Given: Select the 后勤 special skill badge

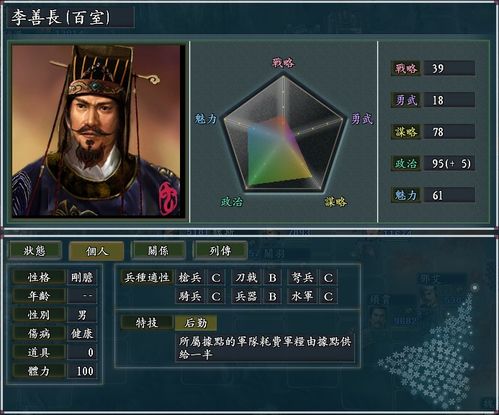Looking at the screenshot, I should pyautogui.click(x=196, y=323).
